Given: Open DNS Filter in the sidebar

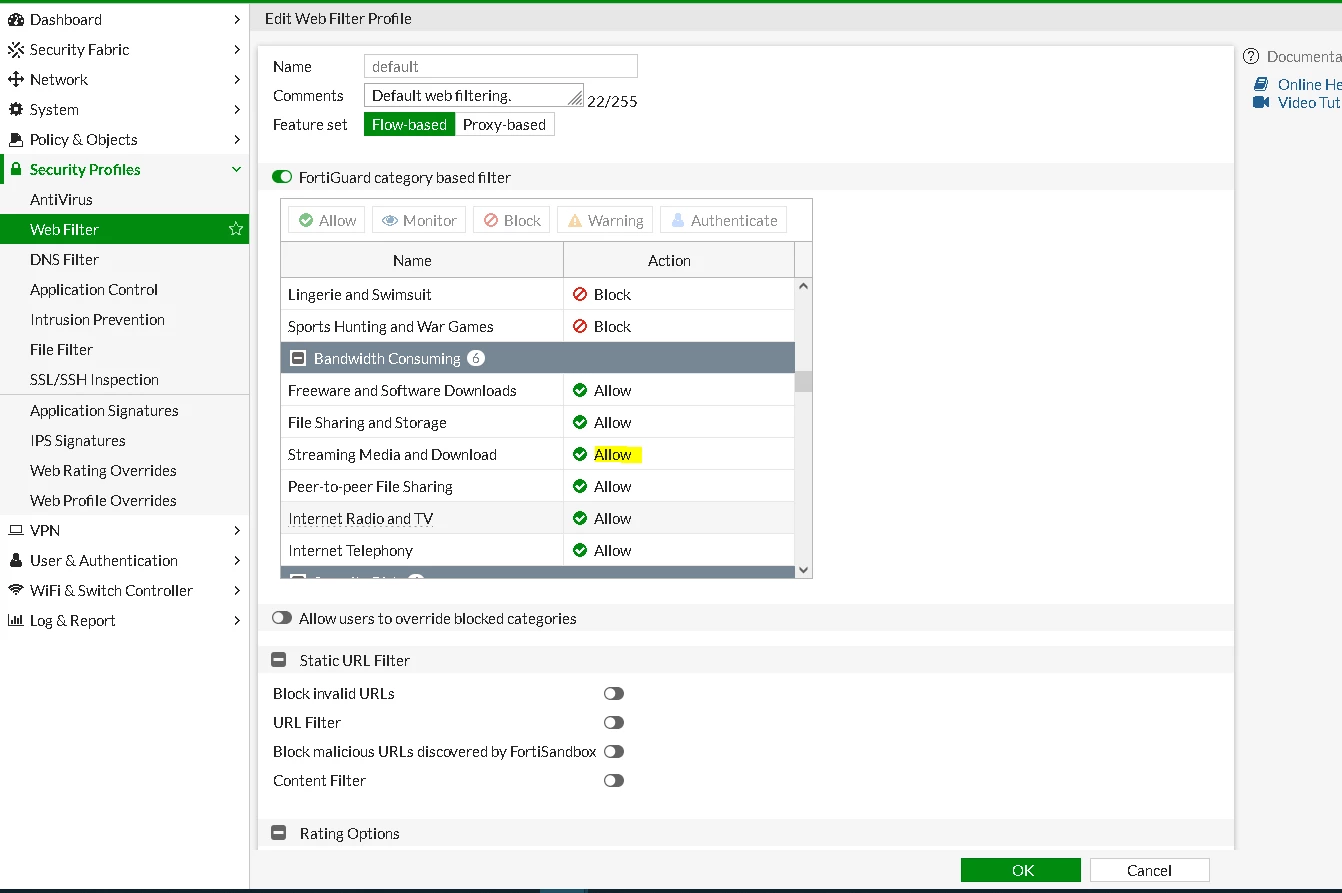Looking at the screenshot, I should click(x=64, y=259).
